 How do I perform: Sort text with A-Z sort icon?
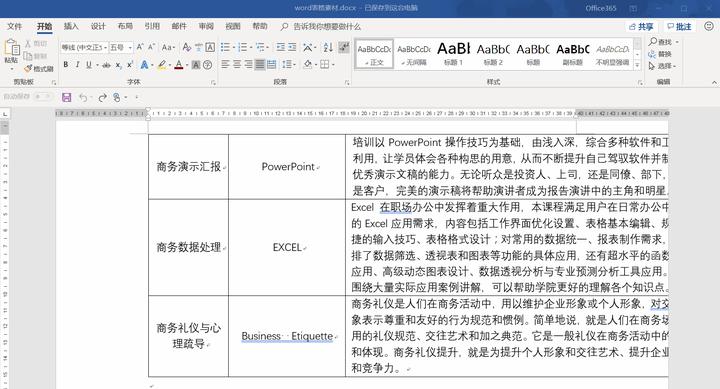328,47
